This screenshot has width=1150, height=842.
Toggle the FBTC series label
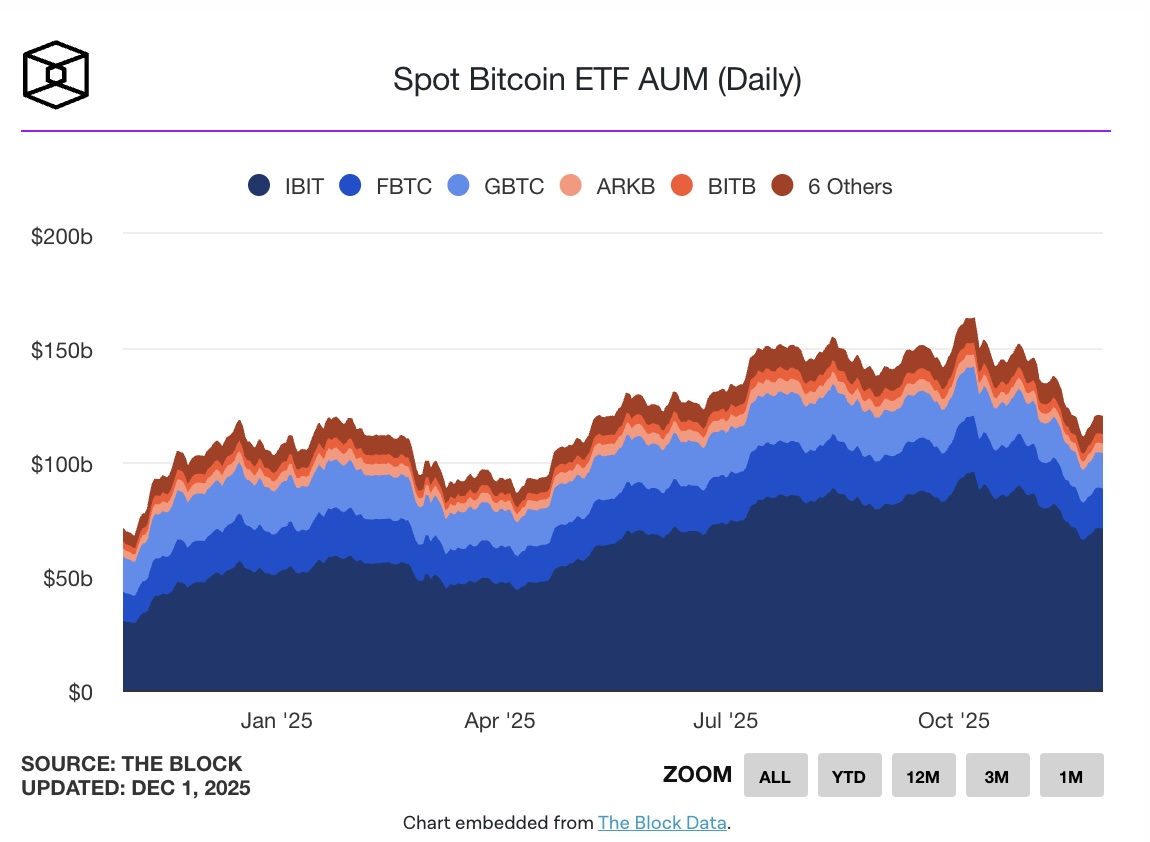pyautogui.click(x=404, y=186)
